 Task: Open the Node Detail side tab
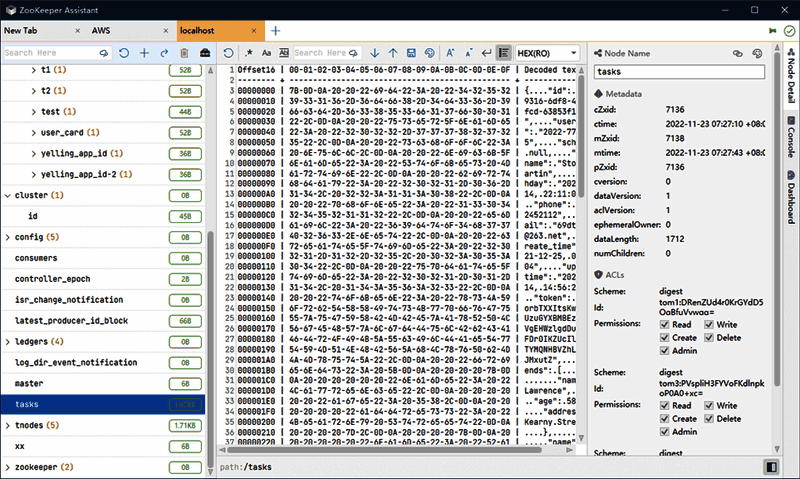[x=791, y=76]
